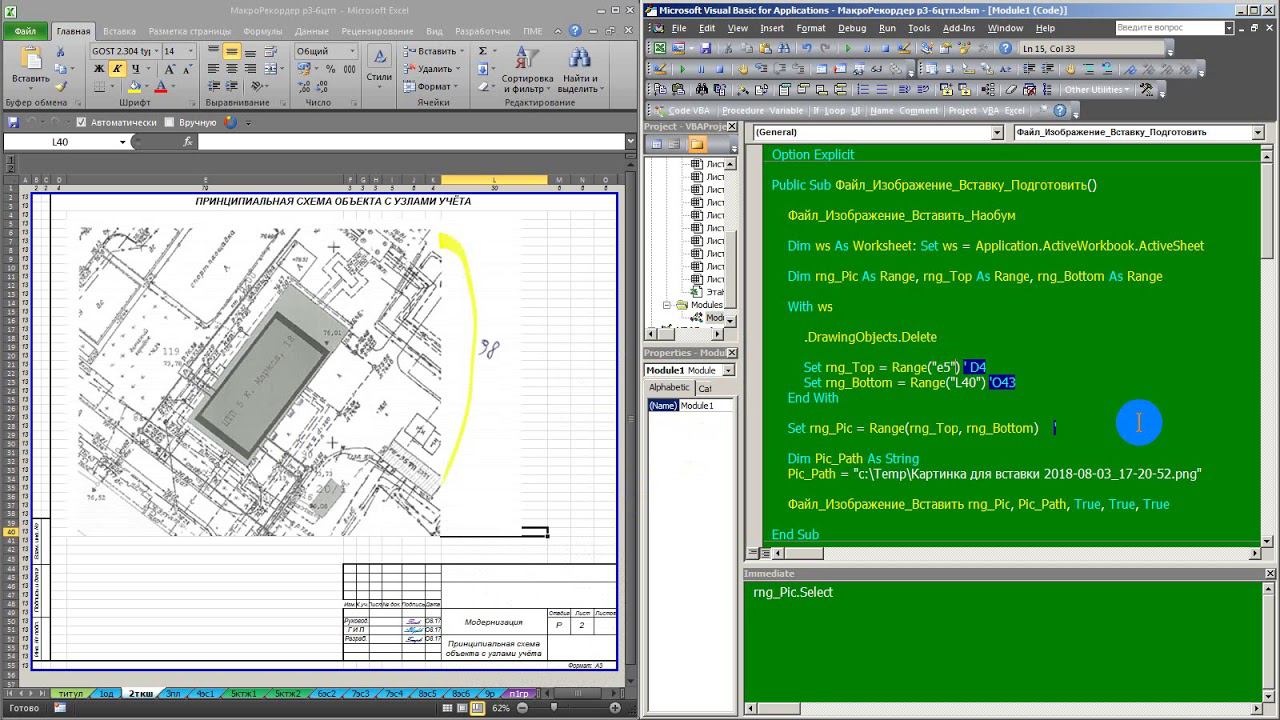Check the Вручную checkbox
This screenshot has height=720, width=1280.
coord(169,122)
